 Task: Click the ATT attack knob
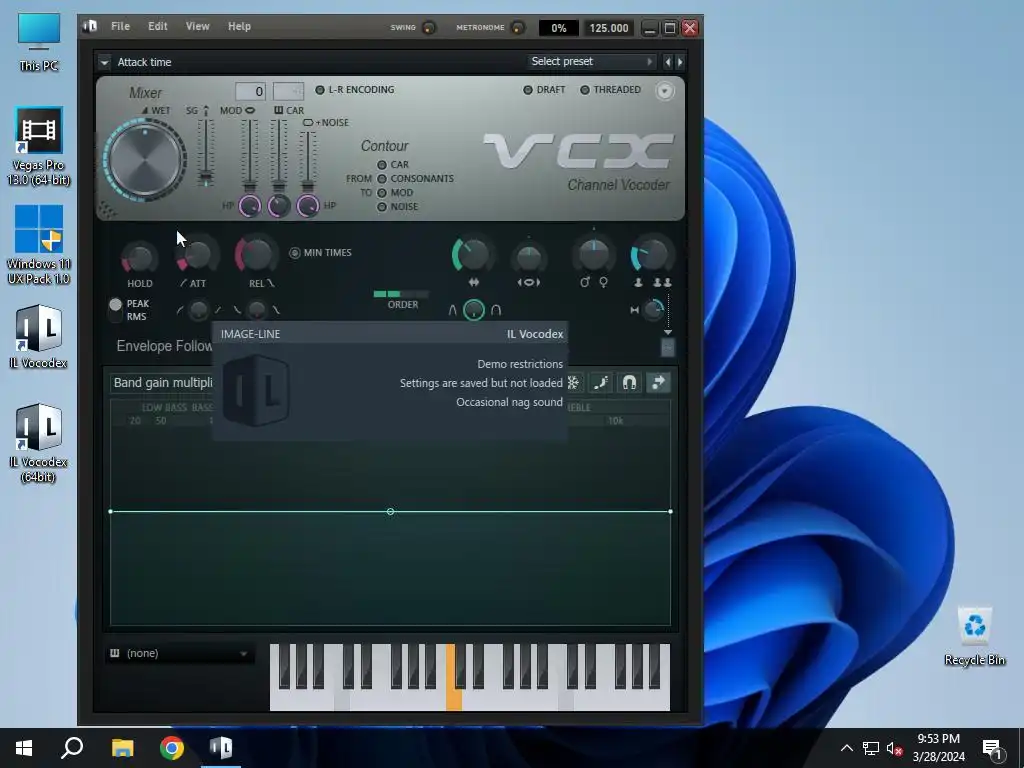pos(197,255)
